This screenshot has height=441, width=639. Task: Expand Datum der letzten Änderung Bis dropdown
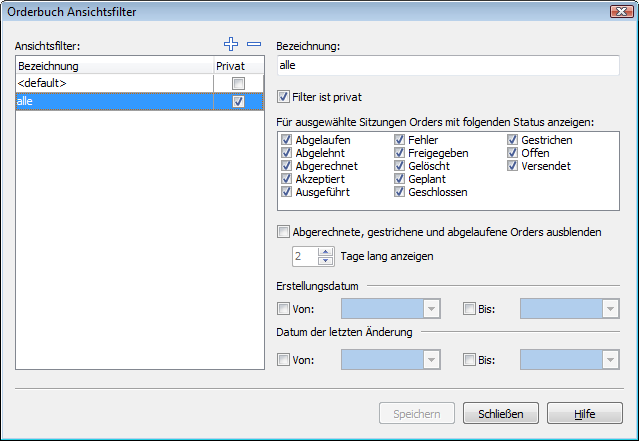610,358
